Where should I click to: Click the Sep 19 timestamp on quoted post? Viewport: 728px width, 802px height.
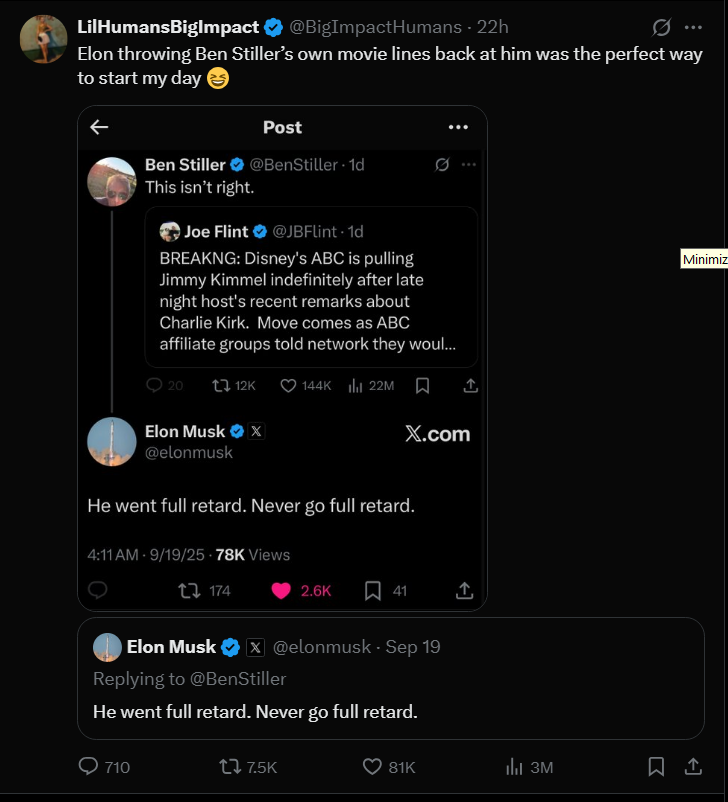click(x=413, y=647)
